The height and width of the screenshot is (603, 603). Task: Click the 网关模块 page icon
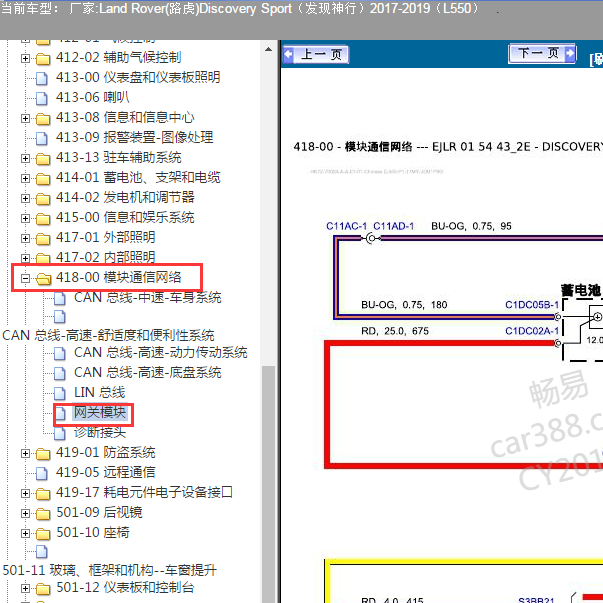click(x=60, y=413)
